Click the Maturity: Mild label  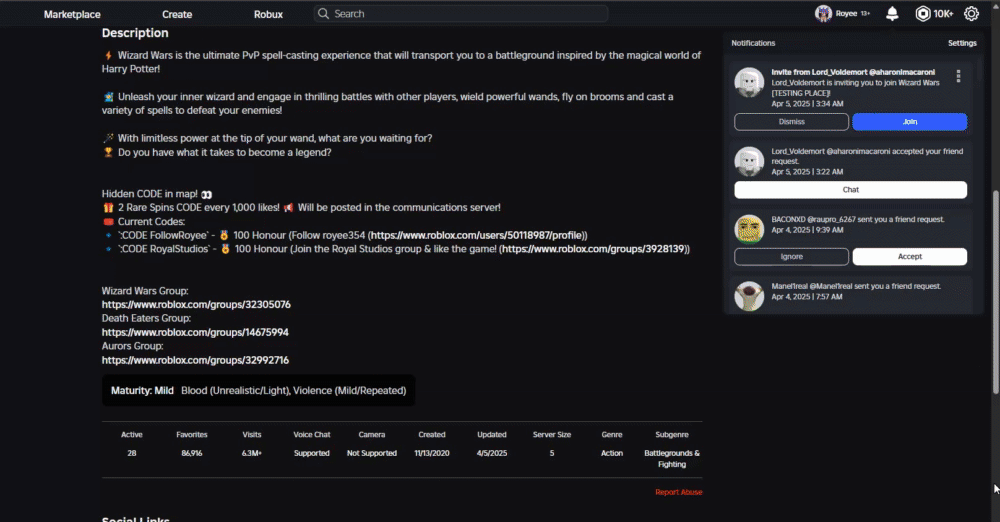click(x=142, y=391)
